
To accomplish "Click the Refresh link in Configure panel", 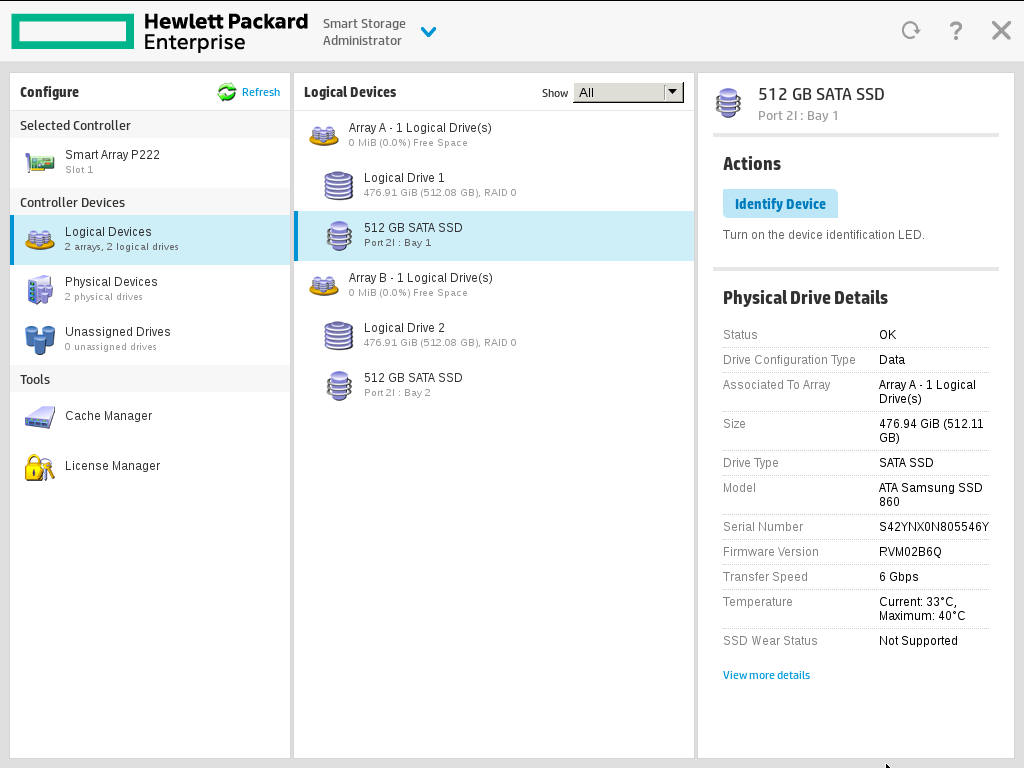I will pos(261,92).
